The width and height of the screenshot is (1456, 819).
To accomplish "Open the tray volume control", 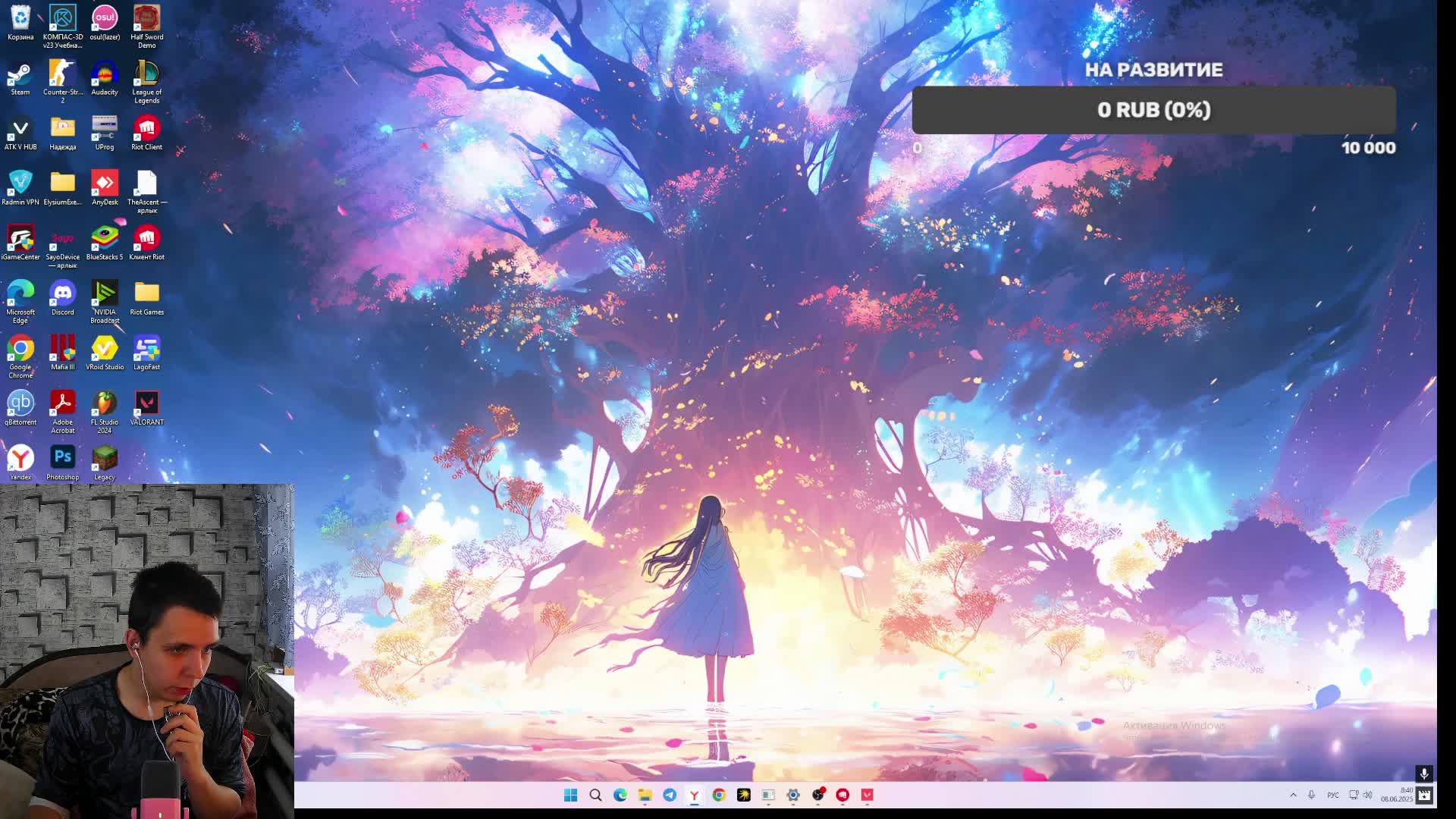I will click(1368, 795).
